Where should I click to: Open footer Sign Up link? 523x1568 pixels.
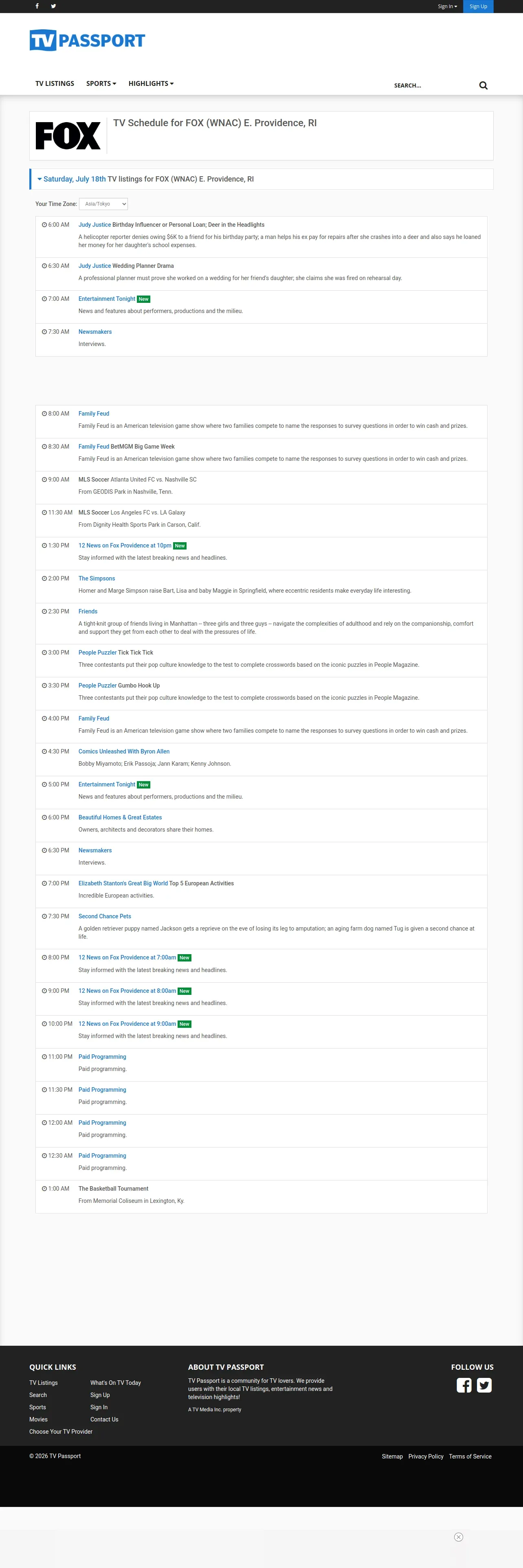[x=101, y=1395]
